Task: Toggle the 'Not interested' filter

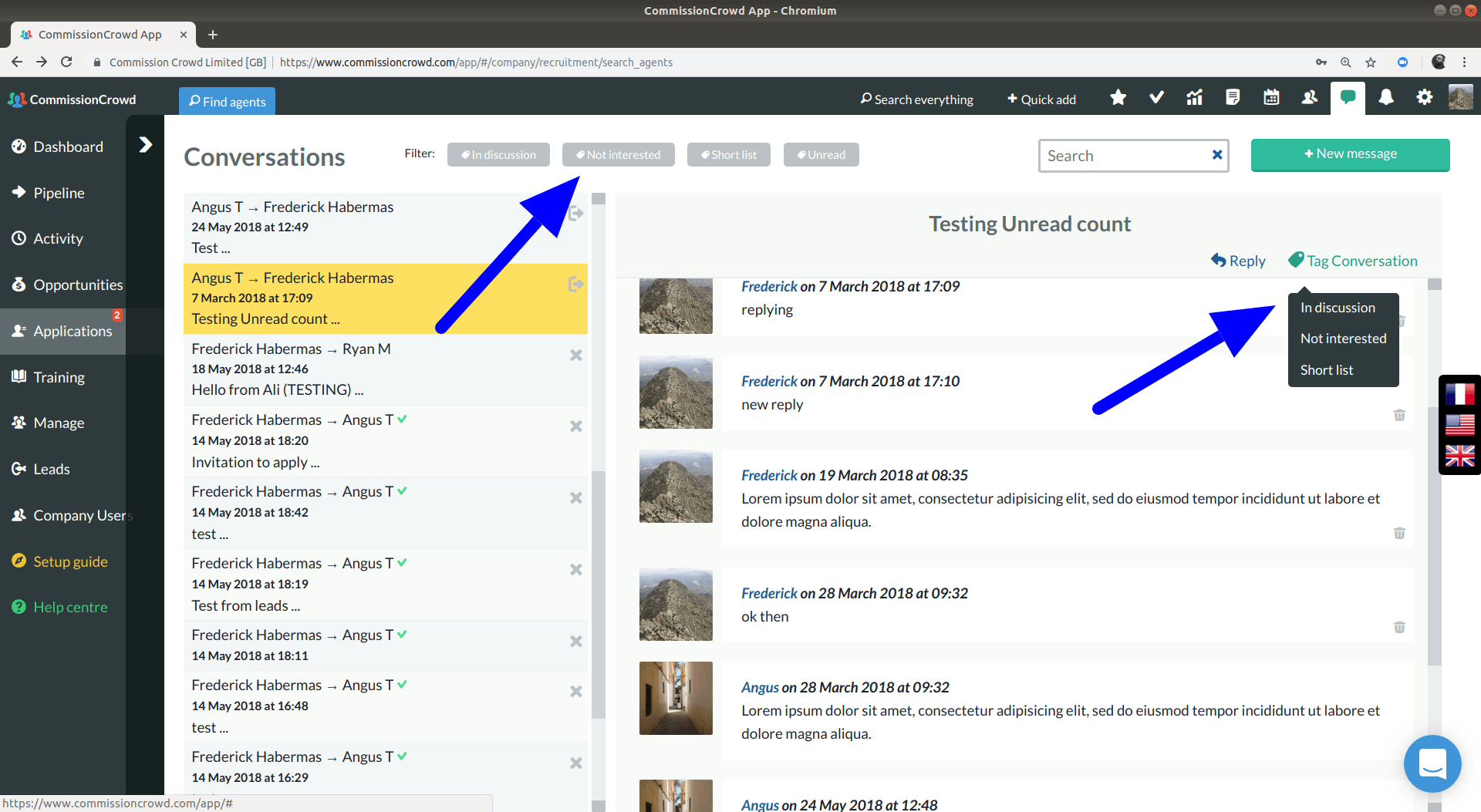Action: (618, 155)
